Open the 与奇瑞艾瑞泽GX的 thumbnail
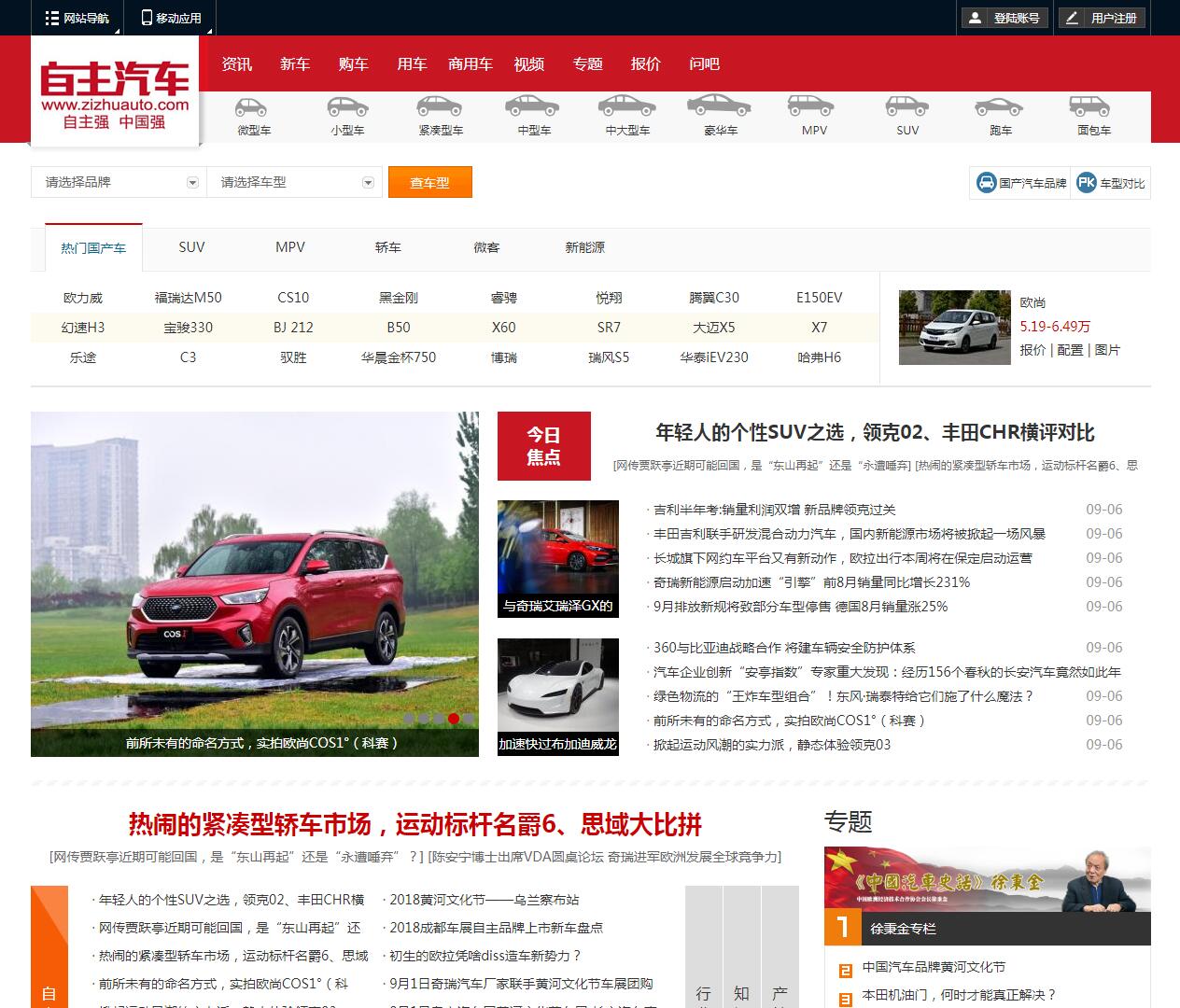 (558, 559)
